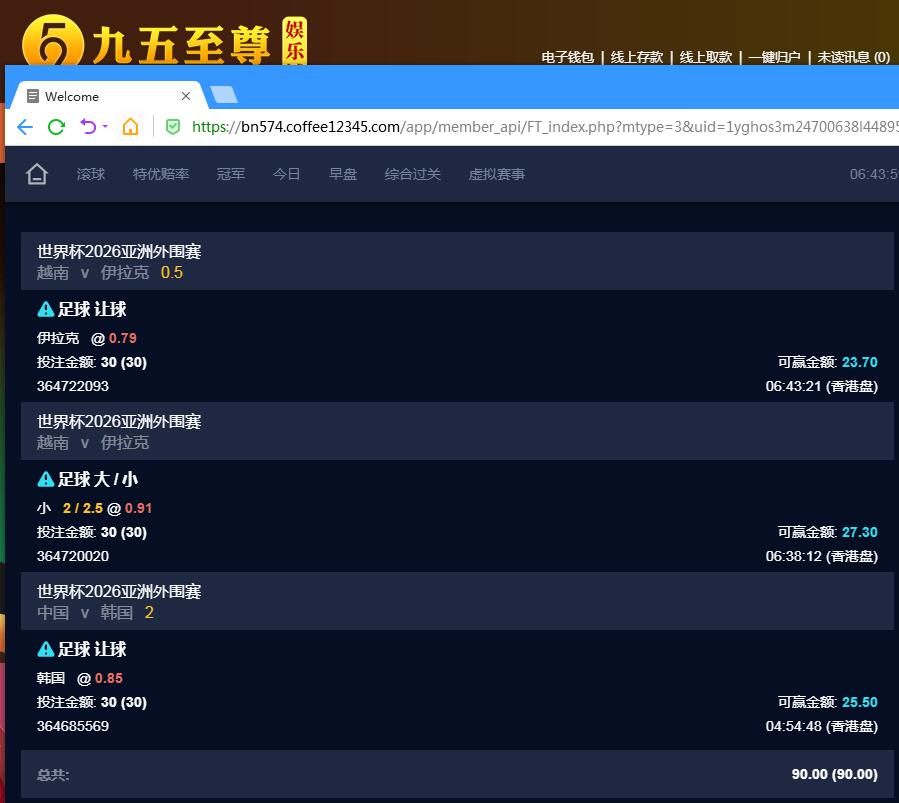The image size is (899, 803).
Task: Click the odds value 0.79
Action: [123, 338]
